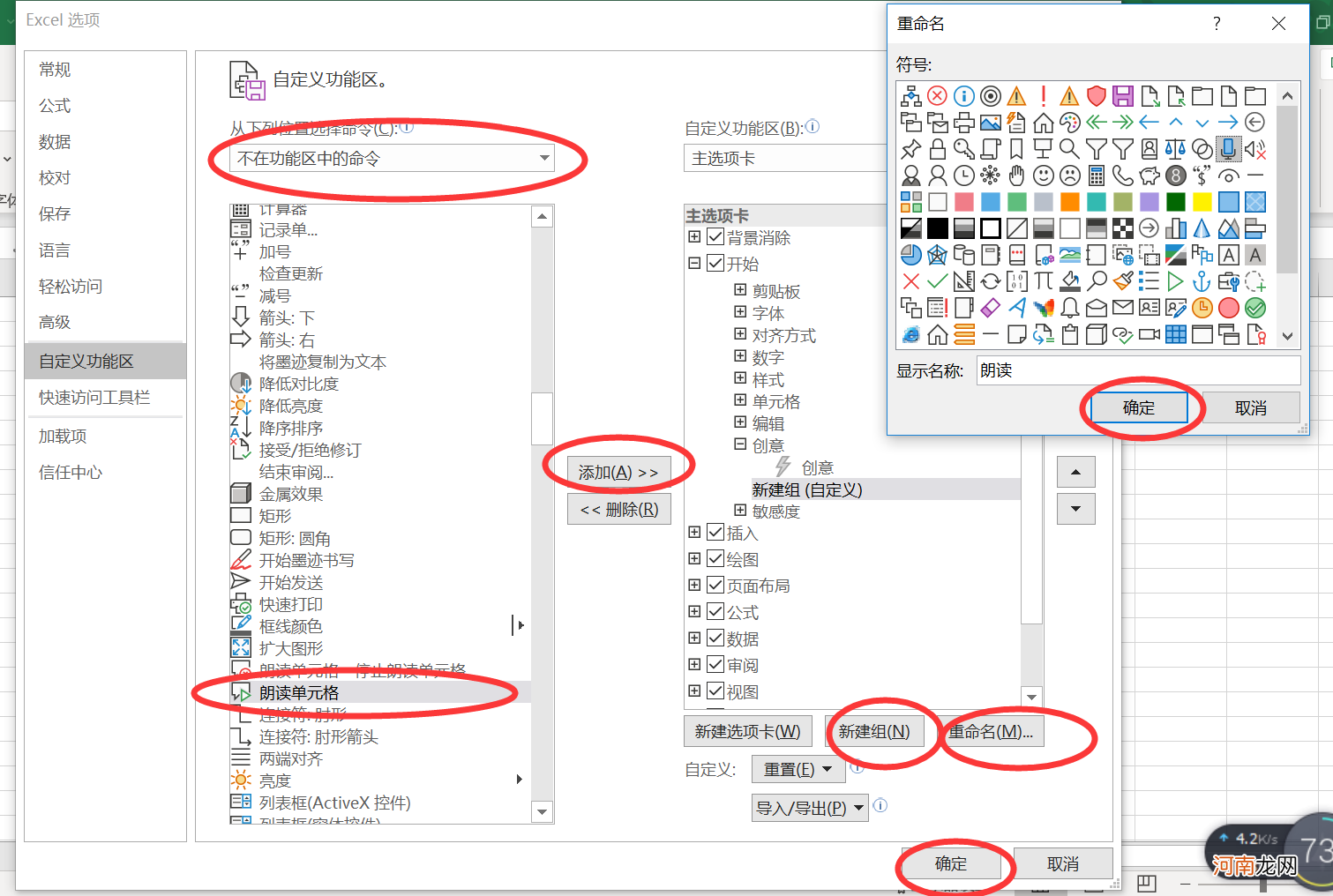Pick the purple floppy disk save symbol
This screenshot has width=1333, height=896.
(x=1122, y=96)
